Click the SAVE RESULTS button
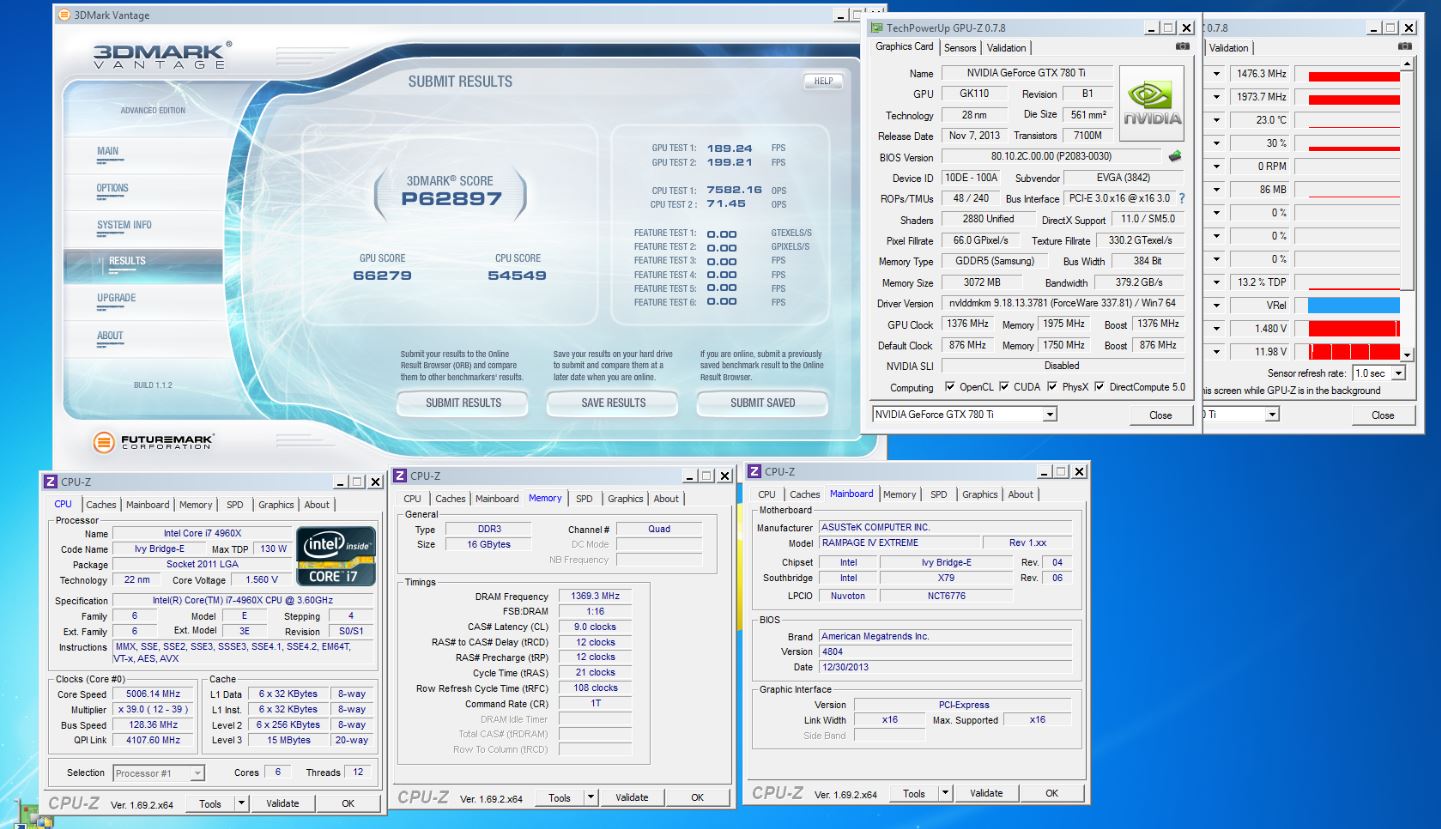This screenshot has height=829, width=1441. point(614,403)
